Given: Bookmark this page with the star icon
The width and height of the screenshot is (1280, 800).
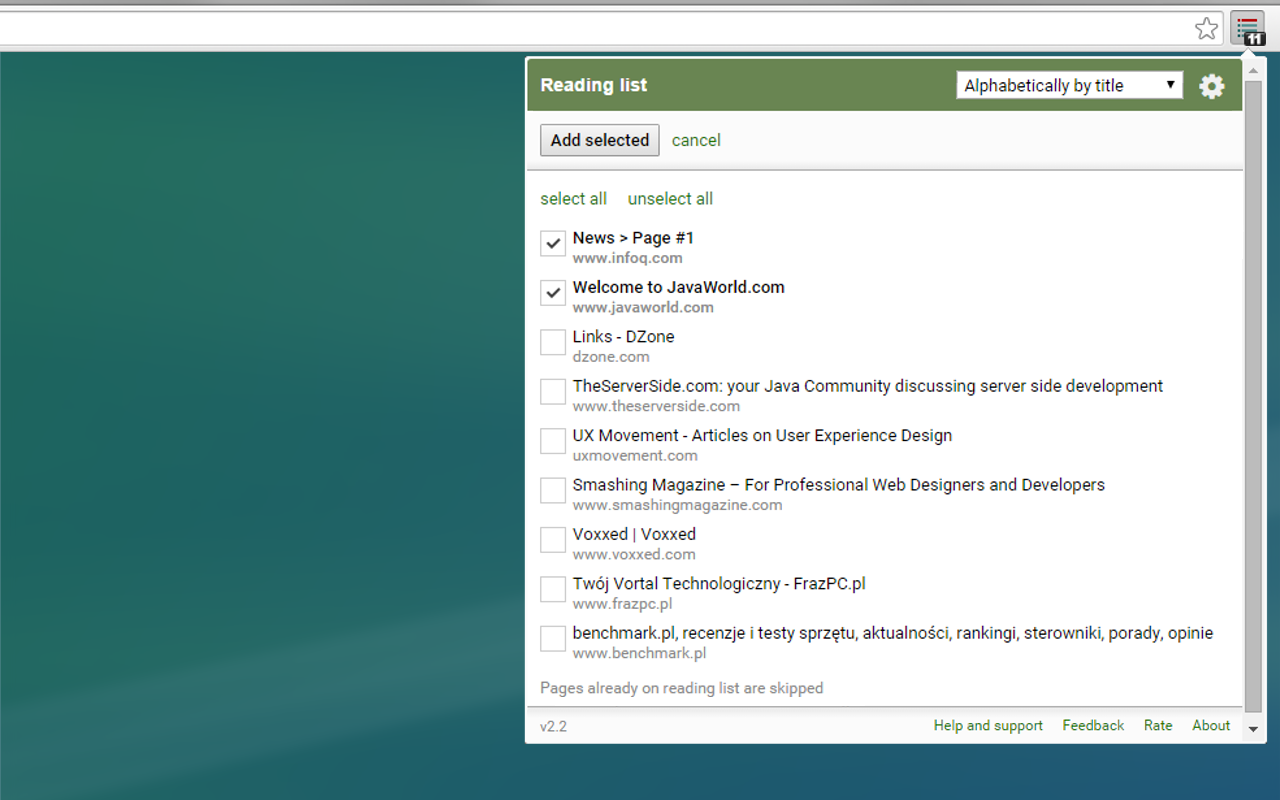Looking at the screenshot, I should [x=1207, y=28].
